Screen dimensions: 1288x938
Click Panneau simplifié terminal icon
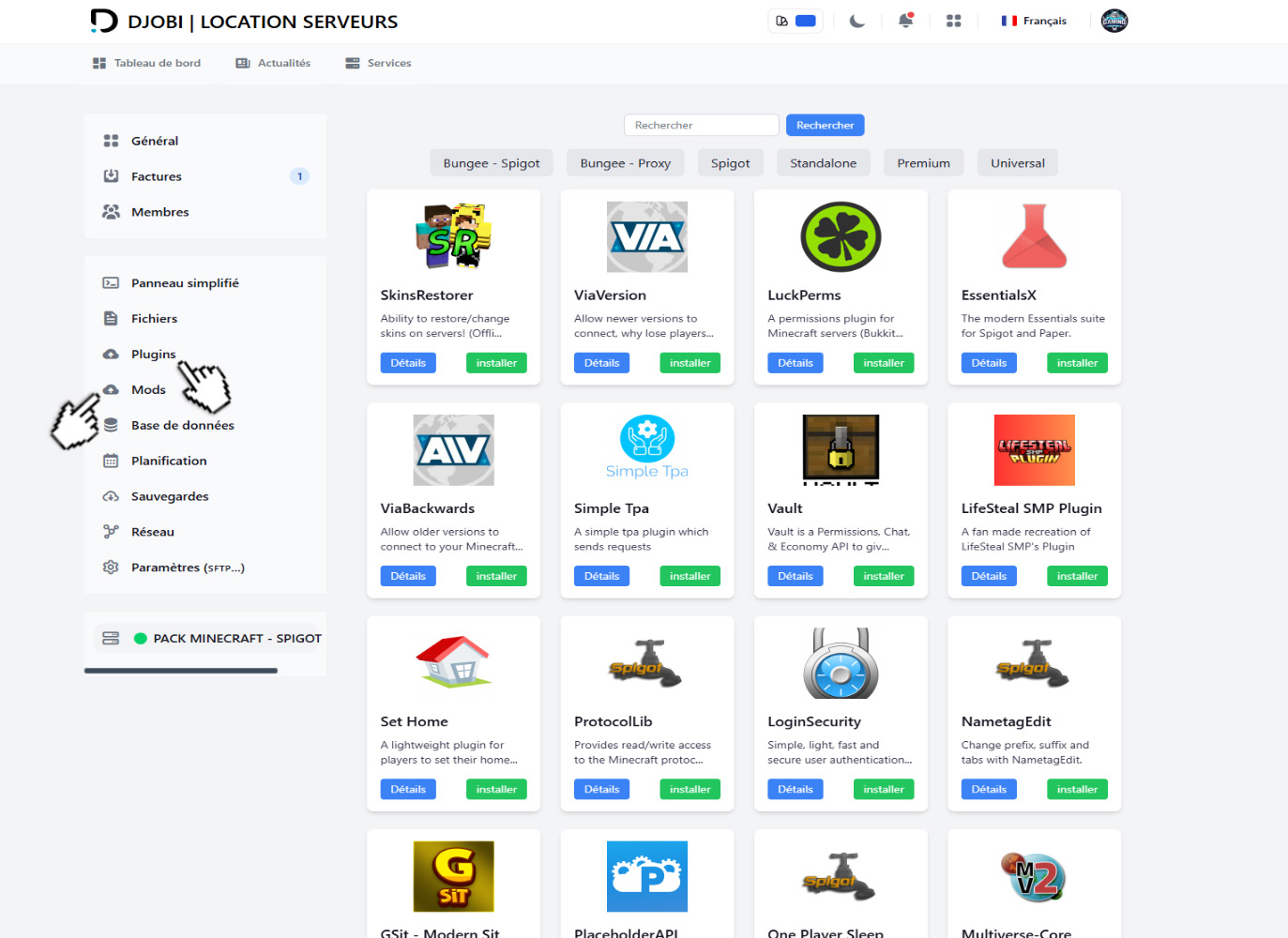[111, 283]
